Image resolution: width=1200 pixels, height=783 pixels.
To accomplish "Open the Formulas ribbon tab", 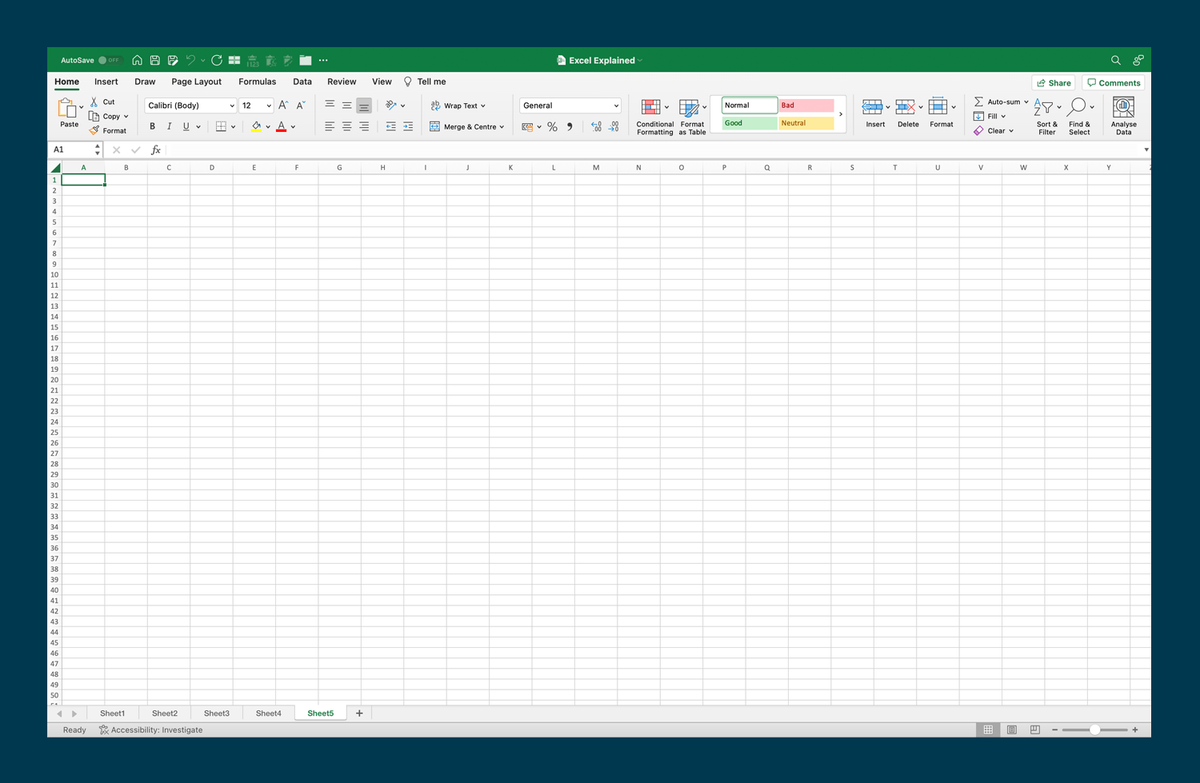I will [x=257, y=82].
